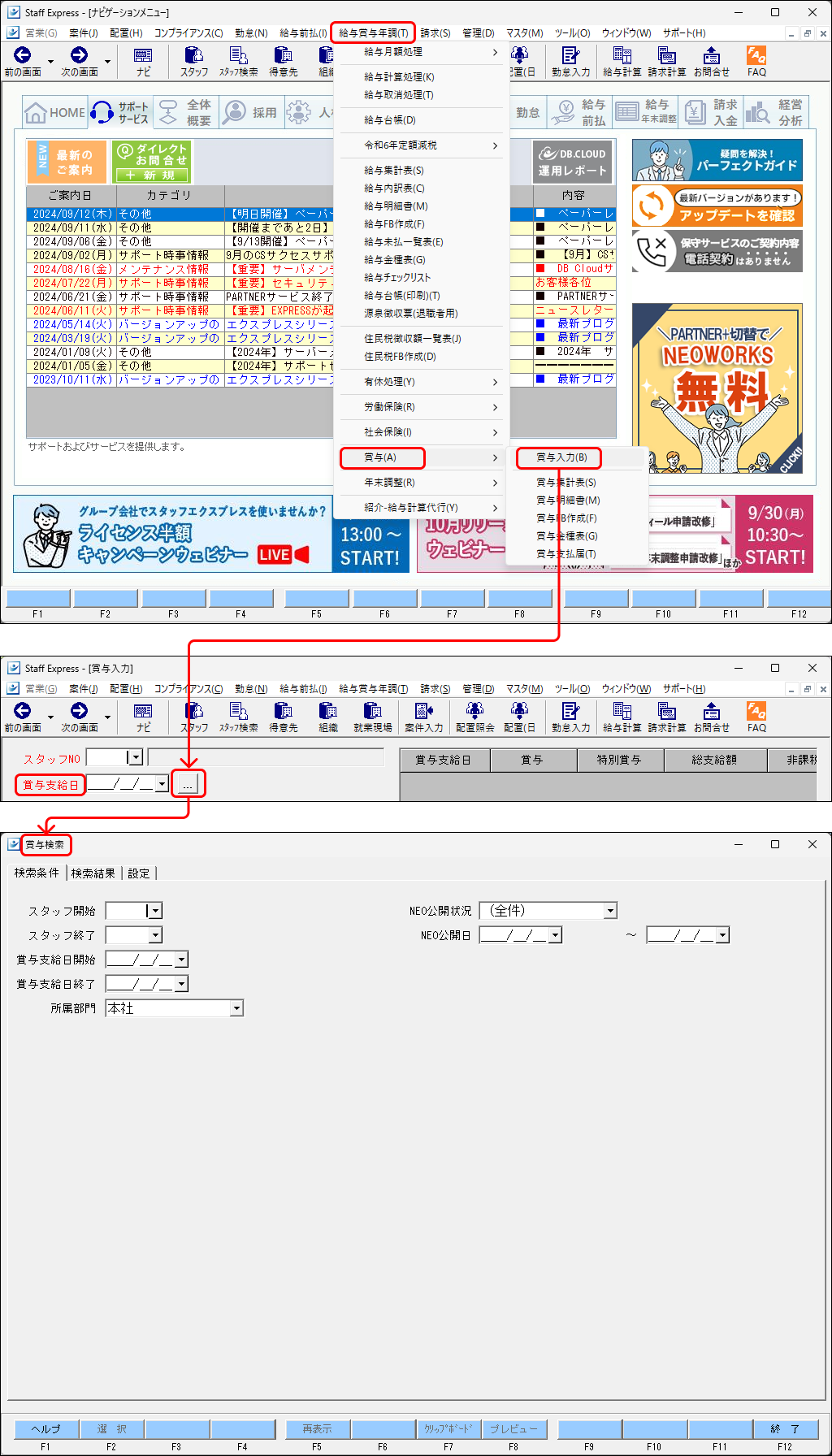Image resolution: width=832 pixels, height=1456 pixels.
Task: Click 次の画面 forward icon in 賞与入力 window
Action: 80,717
